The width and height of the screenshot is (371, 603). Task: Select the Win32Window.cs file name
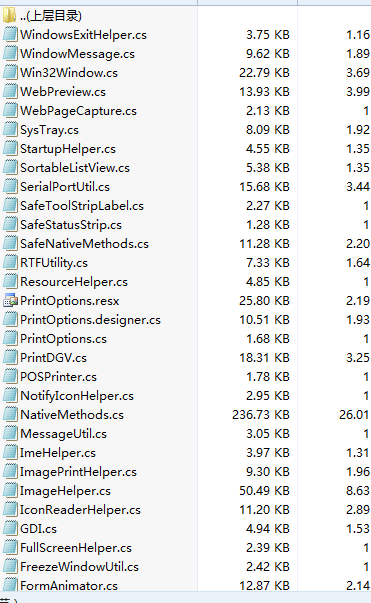click(x=69, y=73)
